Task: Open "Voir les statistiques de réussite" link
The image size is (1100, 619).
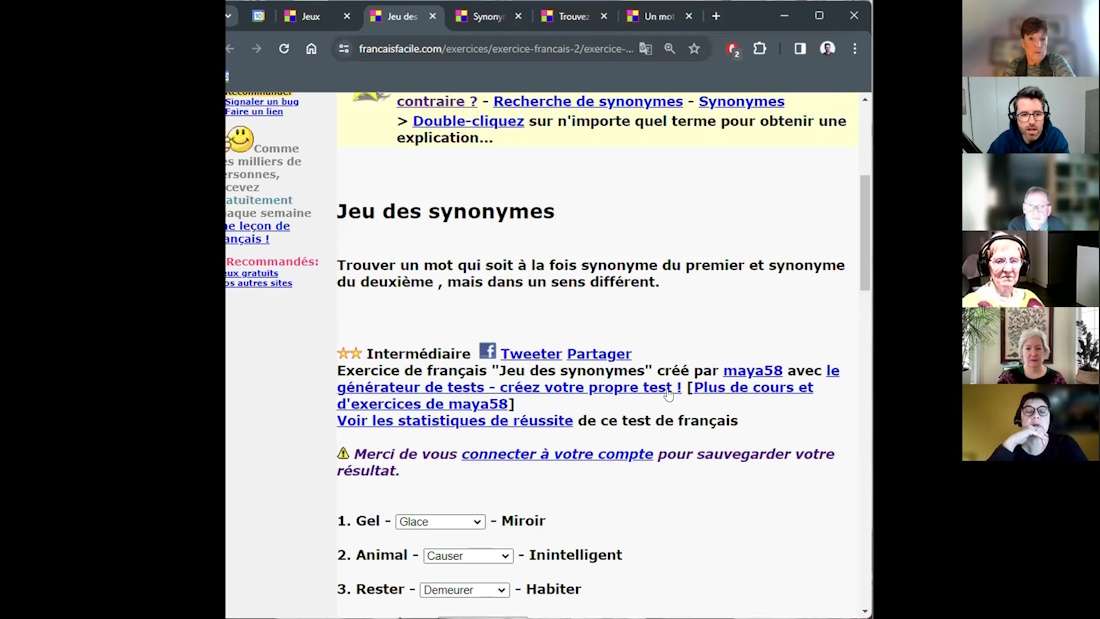Action: click(x=455, y=421)
